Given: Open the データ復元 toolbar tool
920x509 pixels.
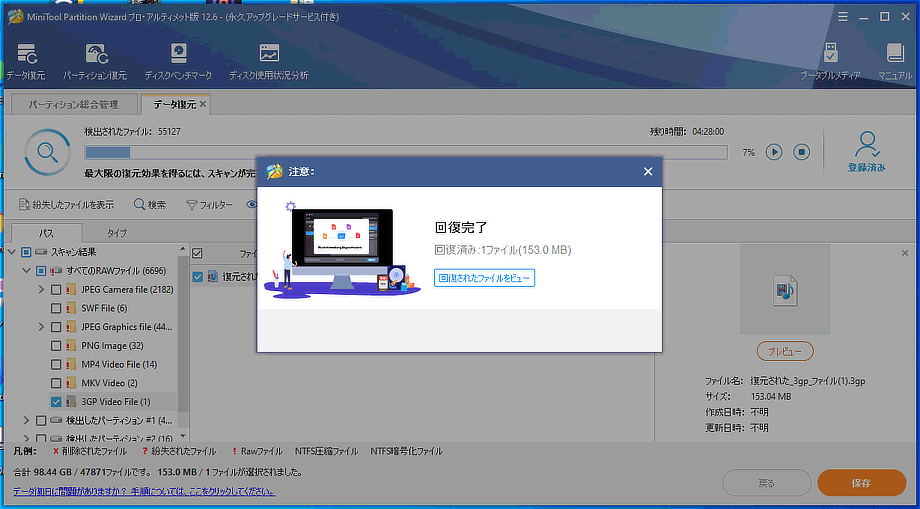Looking at the screenshot, I should coord(25,61).
